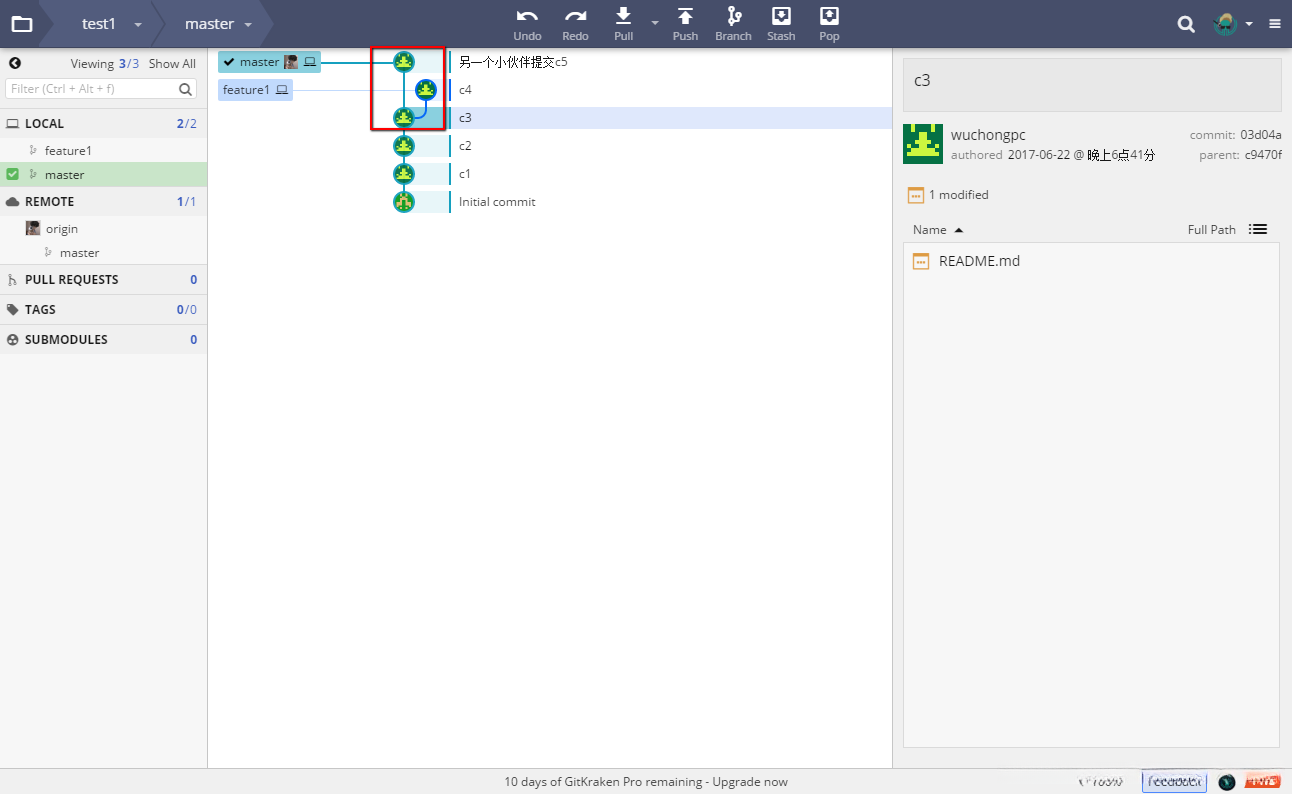This screenshot has width=1292, height=794.
Task: Click the 'Viewing 3/3' label
Action: pos(105,64)
